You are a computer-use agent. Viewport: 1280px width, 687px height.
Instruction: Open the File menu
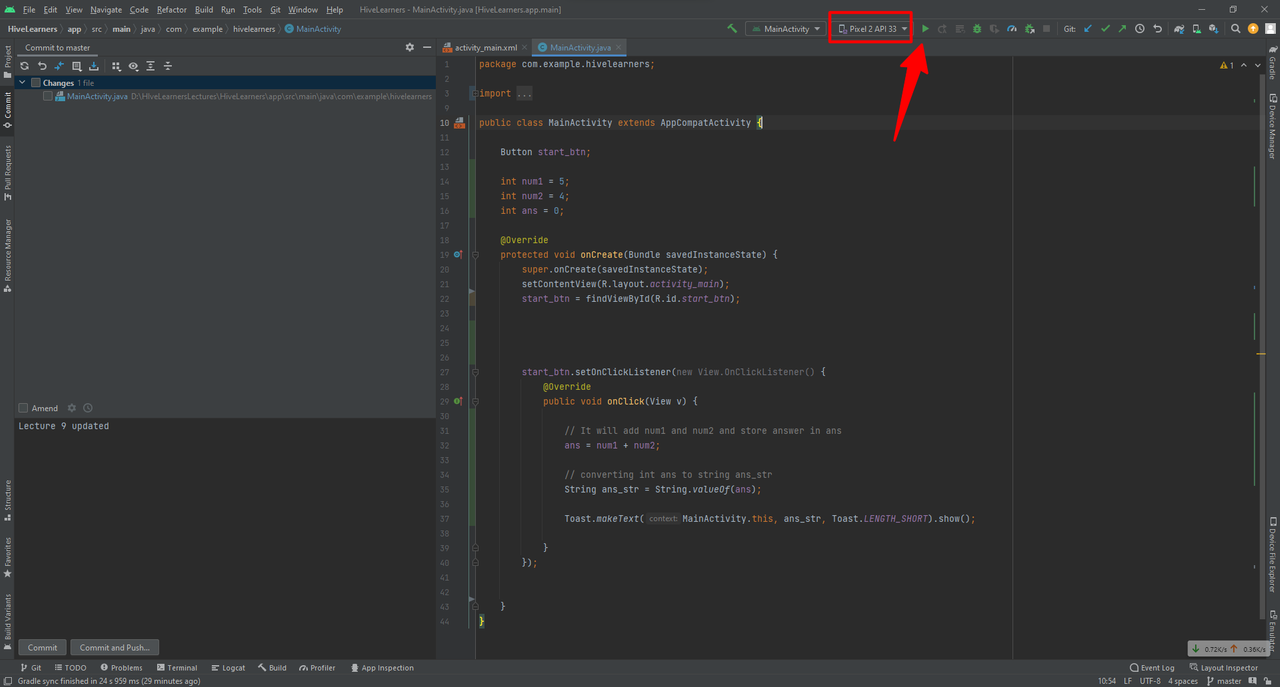[29, 10]
